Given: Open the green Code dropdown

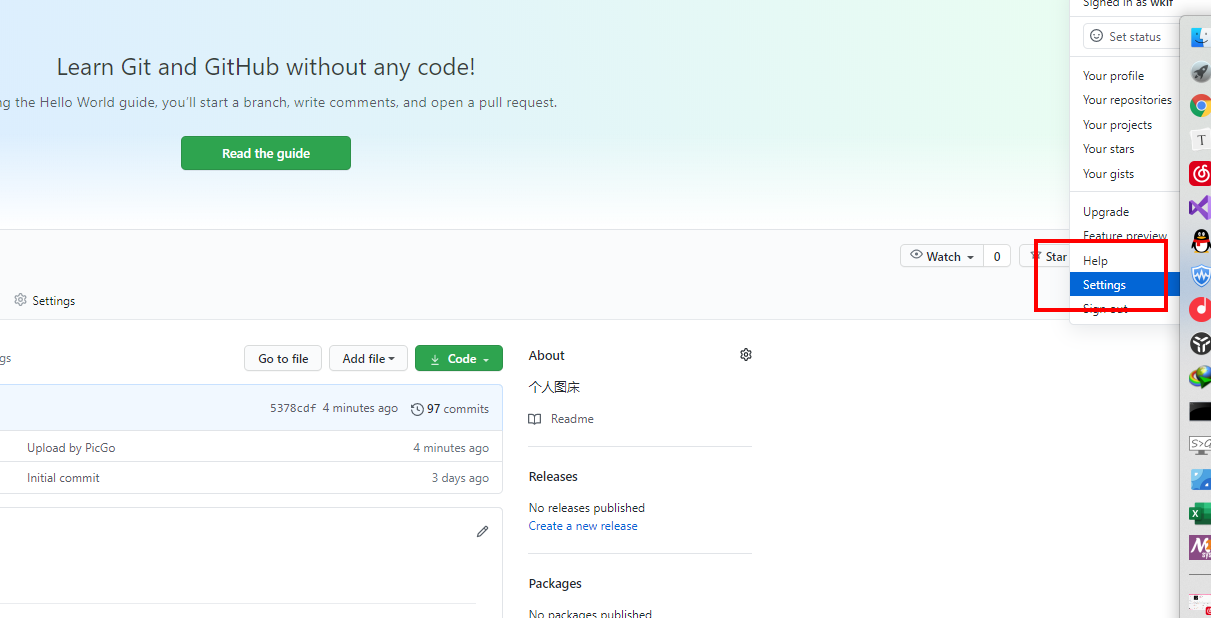Looking at the screenshot, I should pos(459,359).
